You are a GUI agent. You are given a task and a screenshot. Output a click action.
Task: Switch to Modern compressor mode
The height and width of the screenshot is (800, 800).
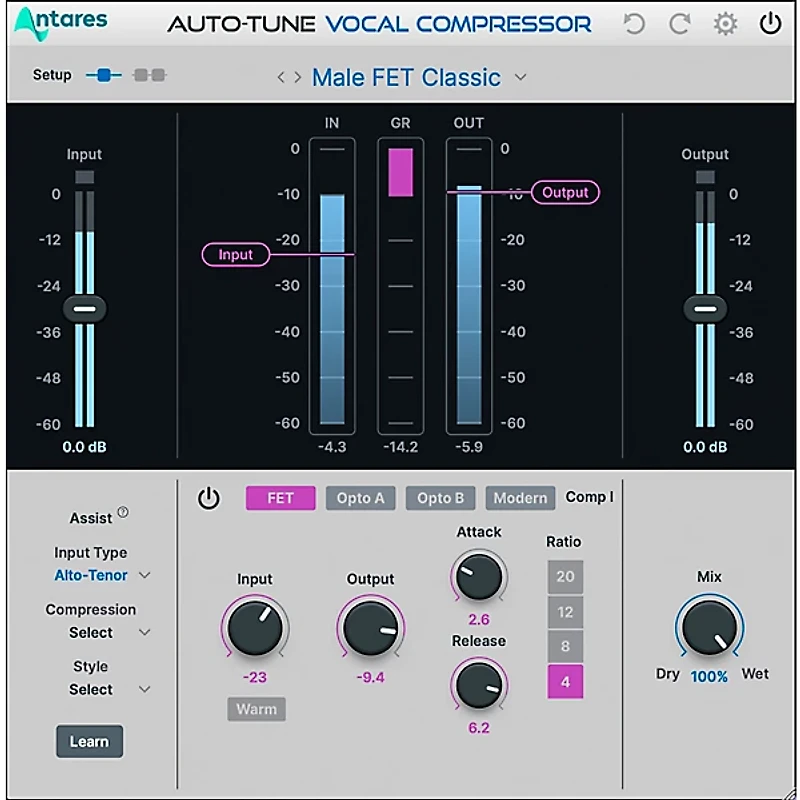(x=520, y=498)
